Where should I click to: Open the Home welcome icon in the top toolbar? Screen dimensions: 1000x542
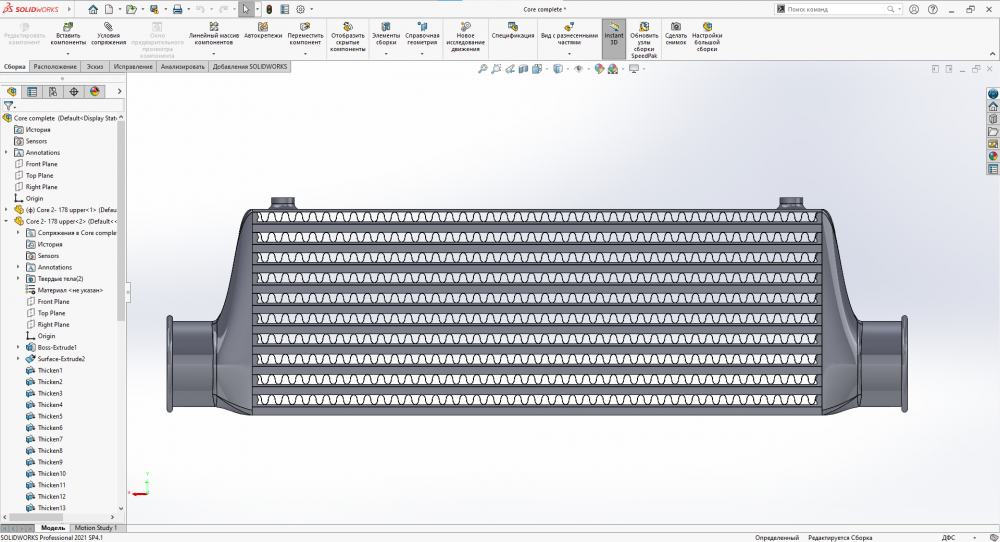point(93,9)
